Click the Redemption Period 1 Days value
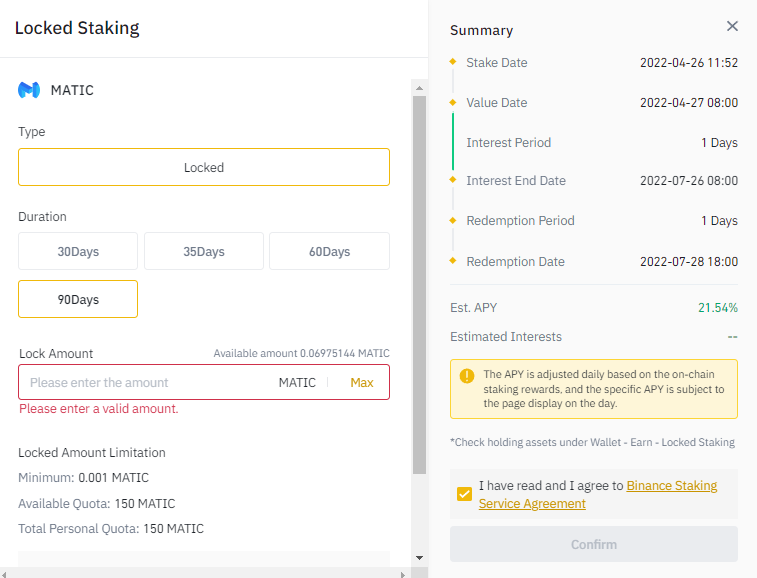 [x=719, y=221]
